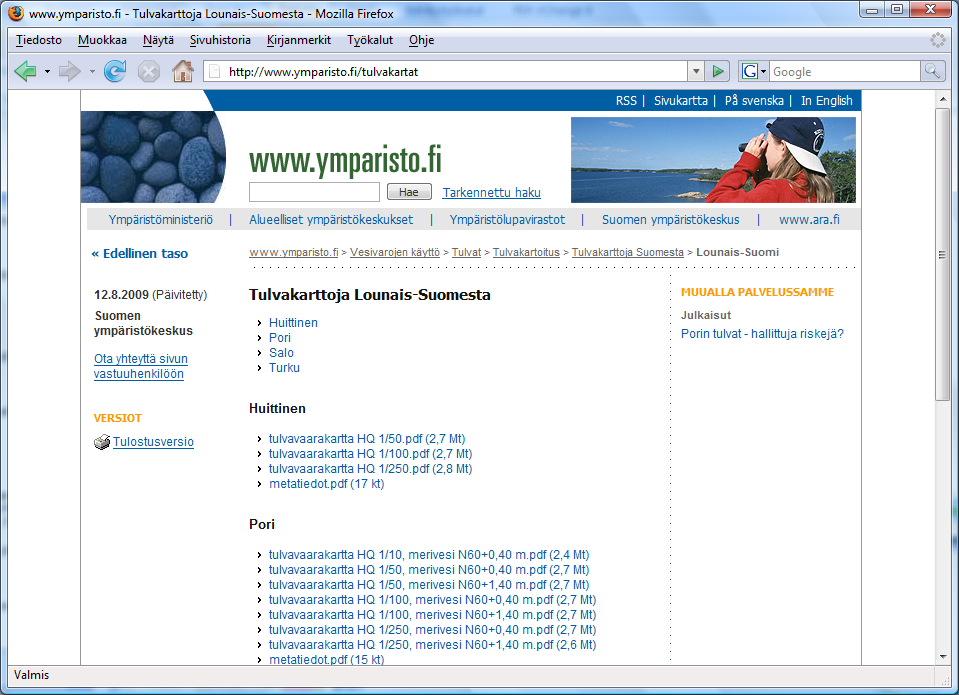959x695 pixels.
Task: Open Pori HQ 1/10, merivesi N60+0,40 m.pdf
Action: pyautogui.click(x=429, y=555)
